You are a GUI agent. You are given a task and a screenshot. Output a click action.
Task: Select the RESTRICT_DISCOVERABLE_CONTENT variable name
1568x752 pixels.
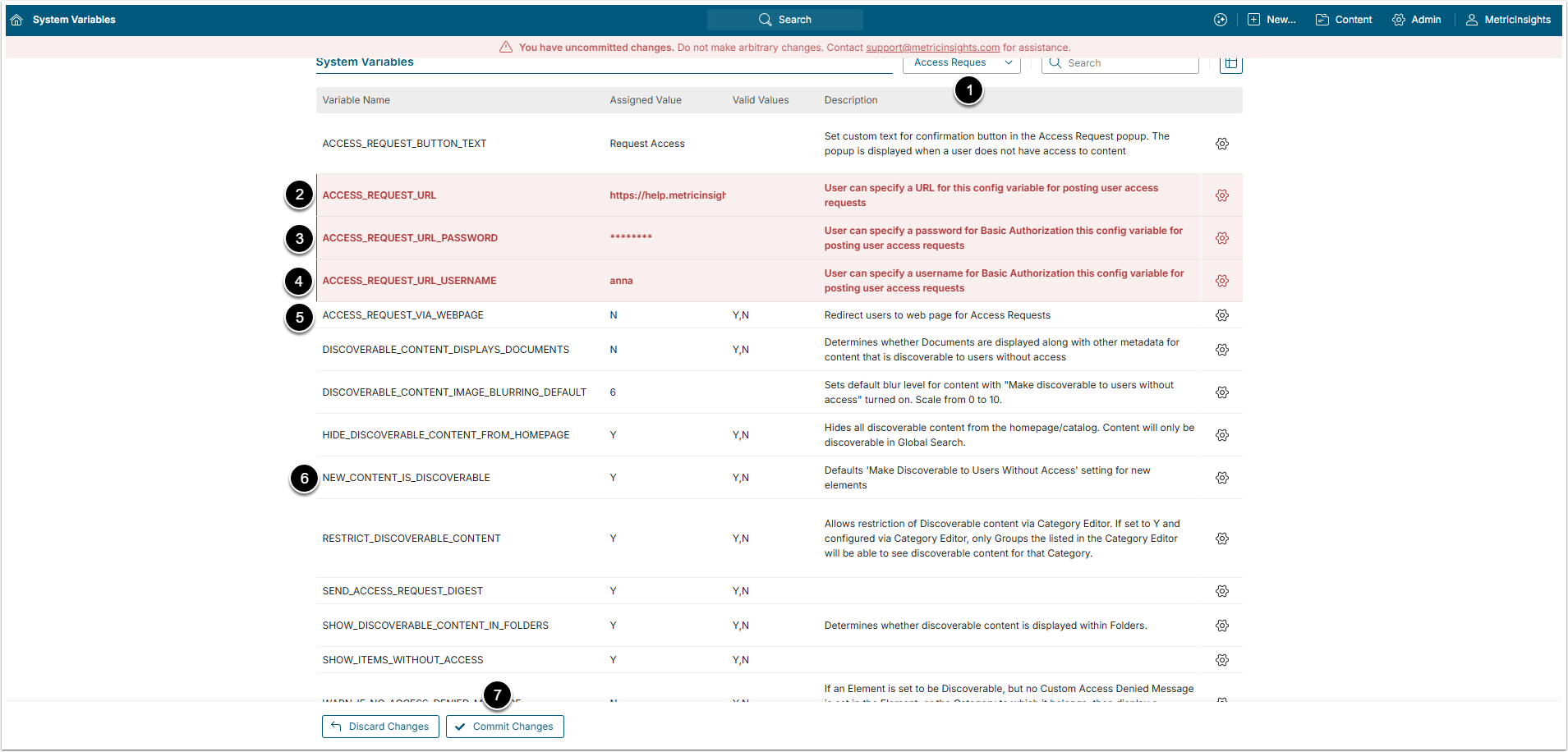pos(411,539)
